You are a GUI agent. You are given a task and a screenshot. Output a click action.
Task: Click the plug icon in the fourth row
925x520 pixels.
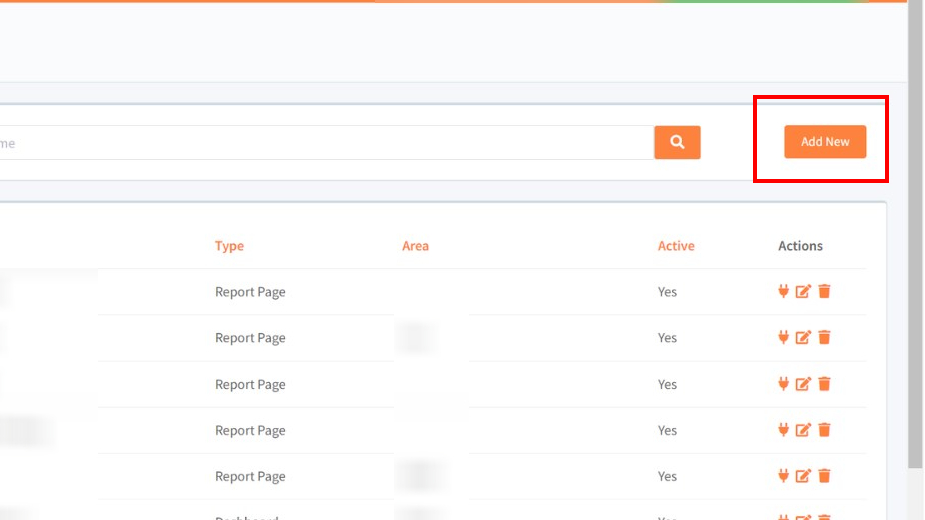click(783, 430)
